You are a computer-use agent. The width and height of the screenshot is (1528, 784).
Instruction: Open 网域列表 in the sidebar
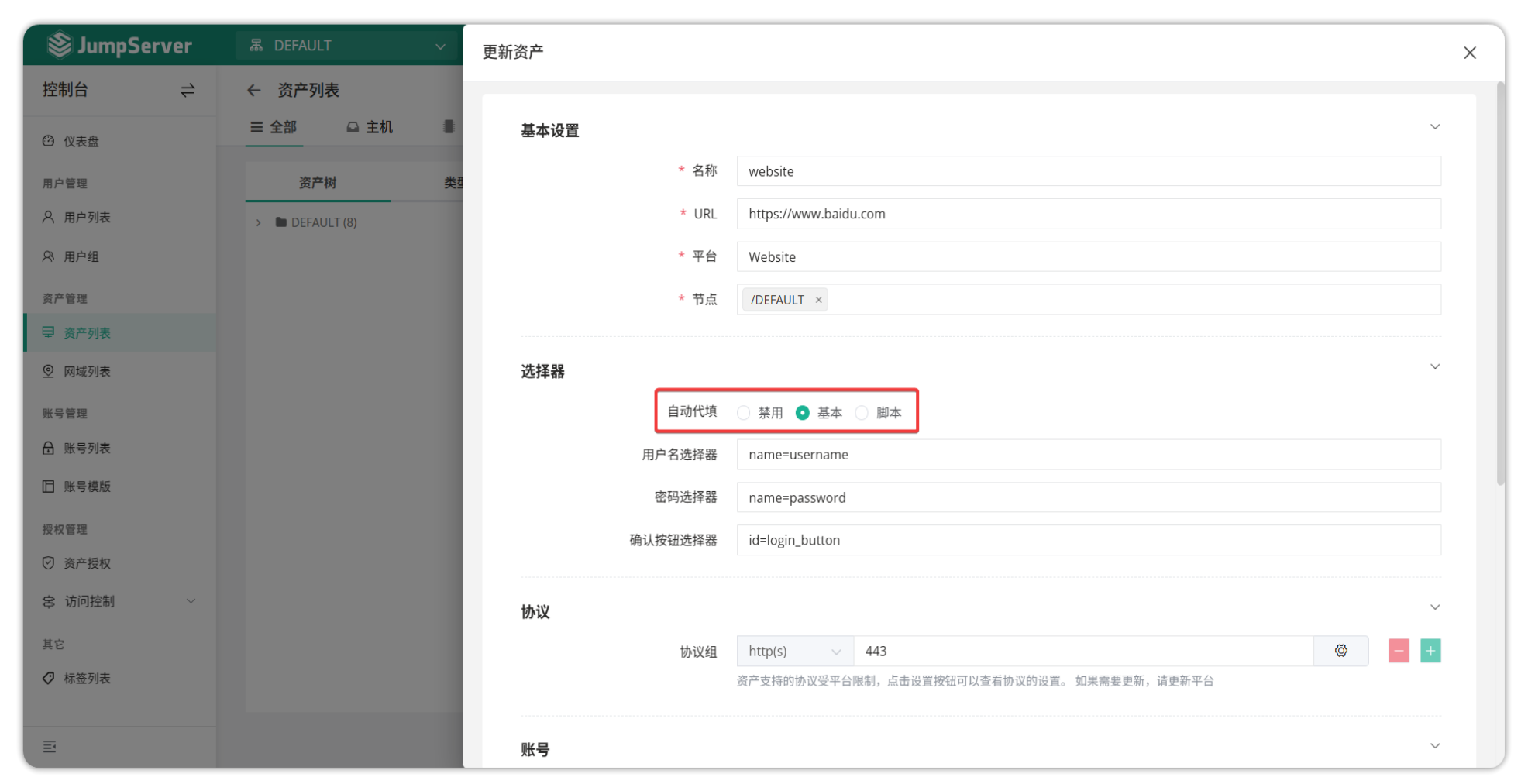click(119, 371)
